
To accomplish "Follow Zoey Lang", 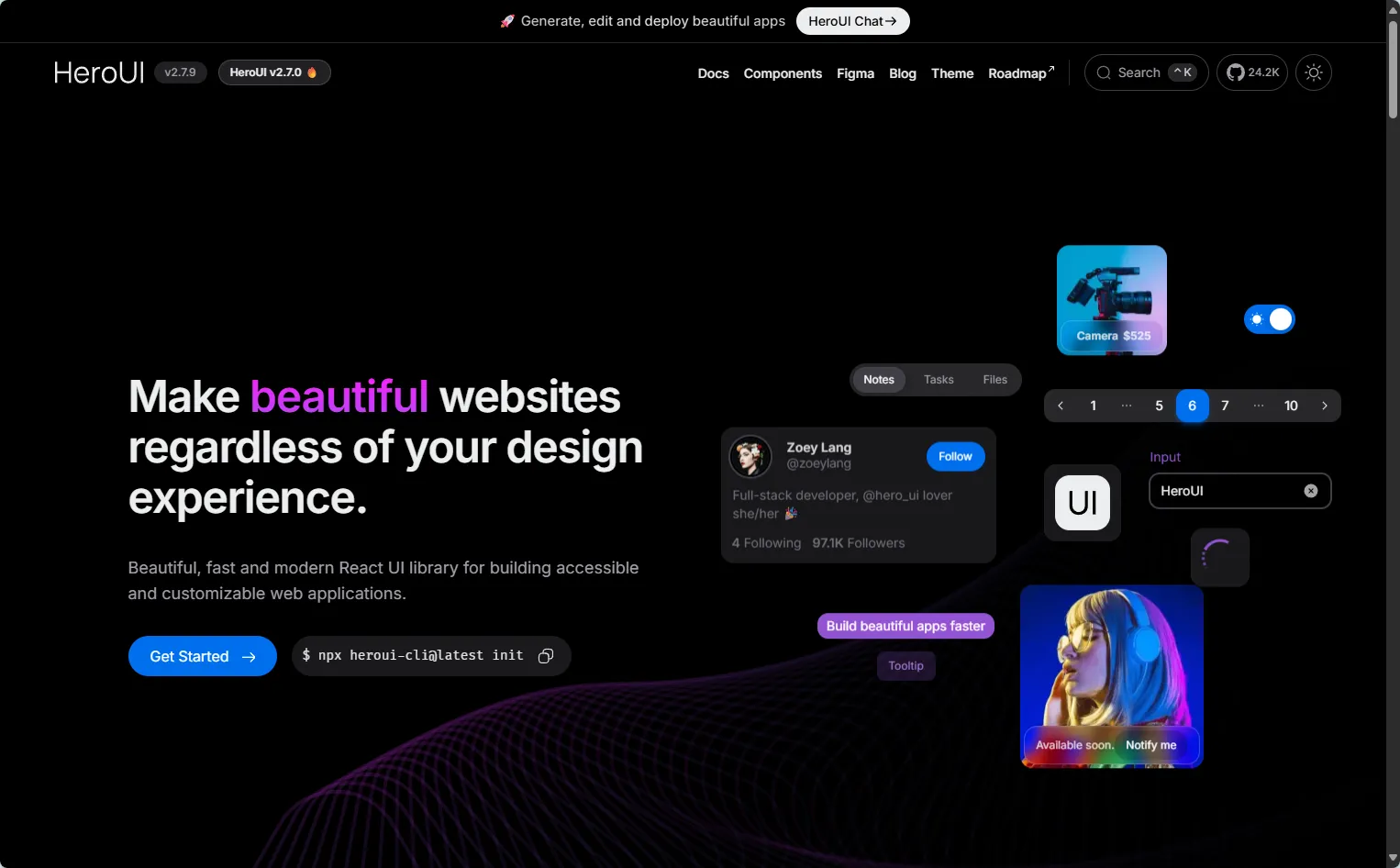I will [x=955, y=457].
